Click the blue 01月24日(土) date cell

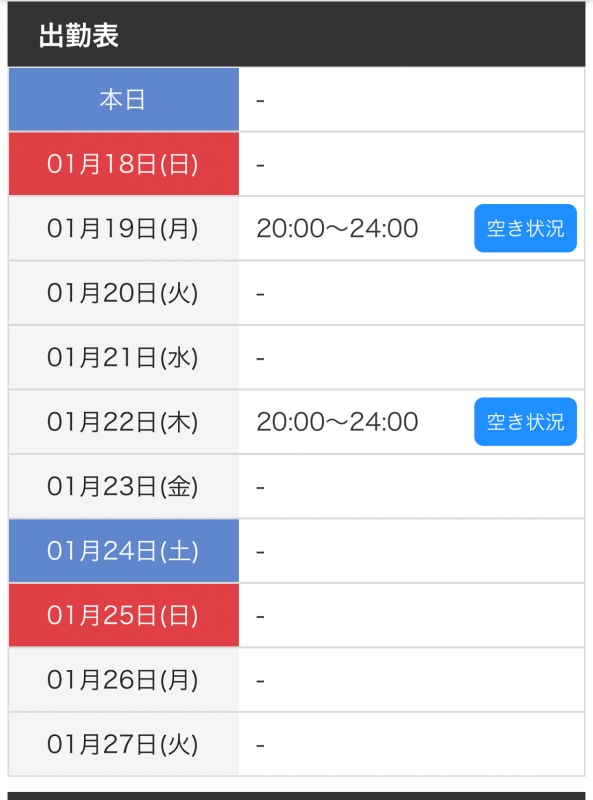[x=123, y=551]
